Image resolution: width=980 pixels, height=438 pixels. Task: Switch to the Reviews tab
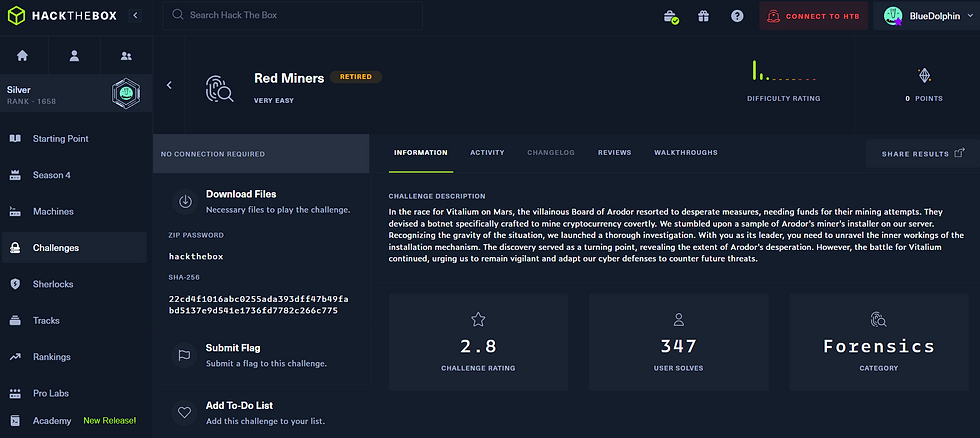(614, 152)
